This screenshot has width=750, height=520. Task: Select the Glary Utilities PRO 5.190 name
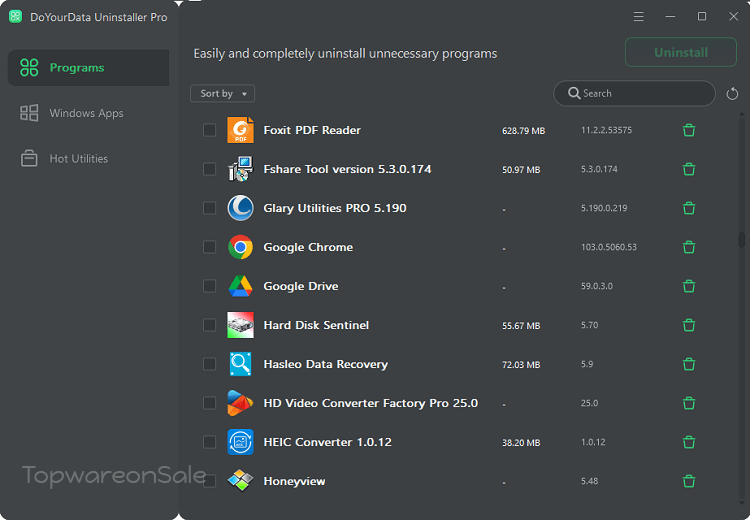[x=335, y=208]
